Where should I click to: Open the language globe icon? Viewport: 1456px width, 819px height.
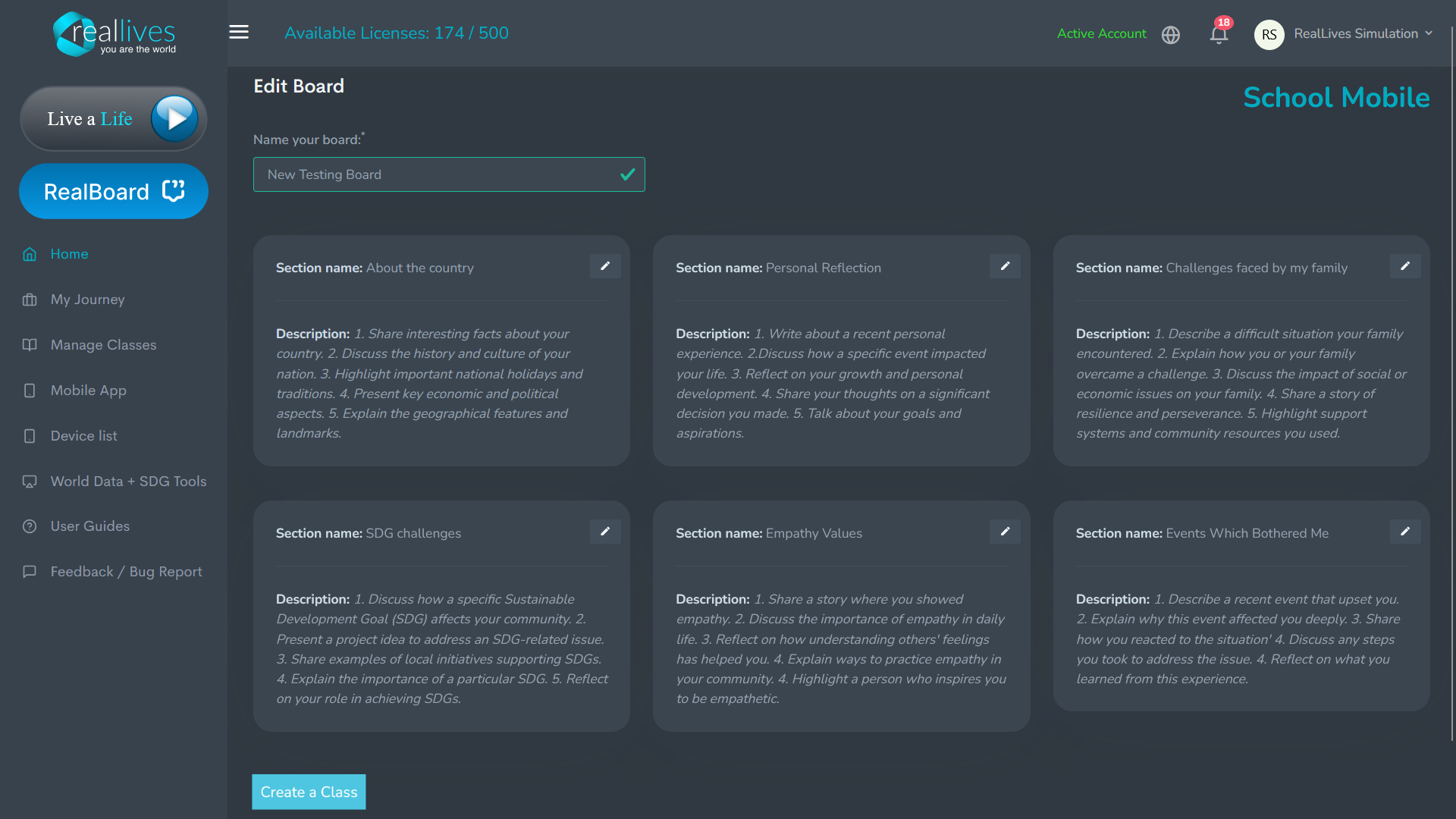(x=1171, y=35)
